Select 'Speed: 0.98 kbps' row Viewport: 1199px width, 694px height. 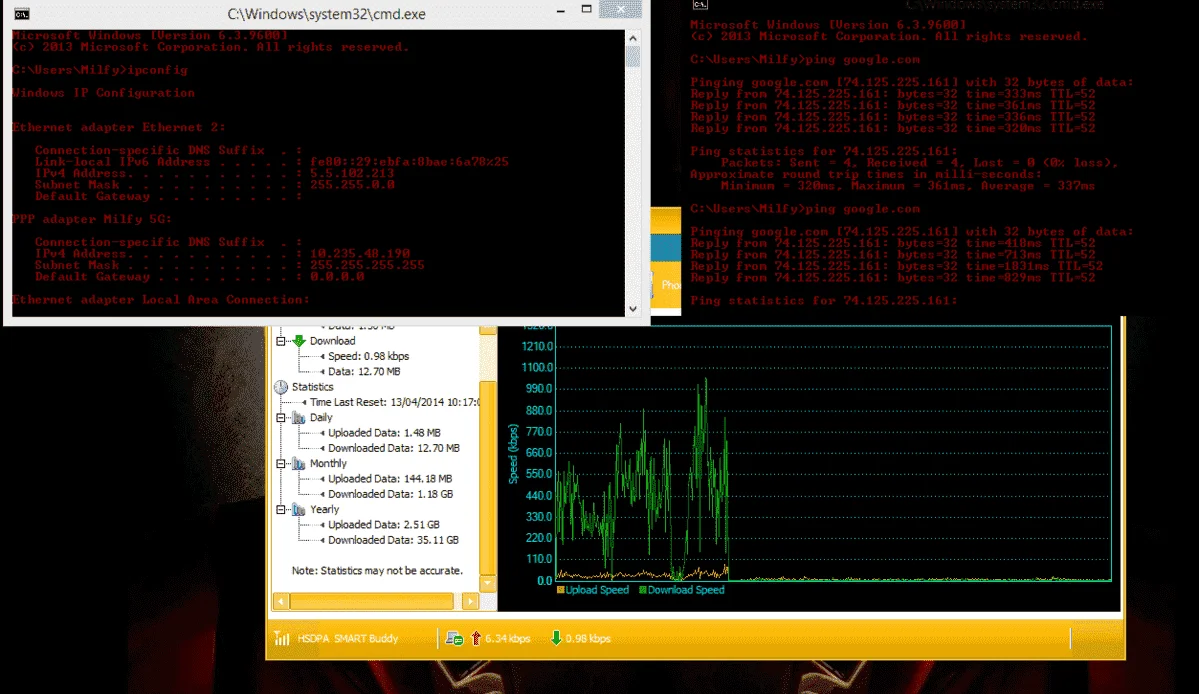(x=369, y=356)
